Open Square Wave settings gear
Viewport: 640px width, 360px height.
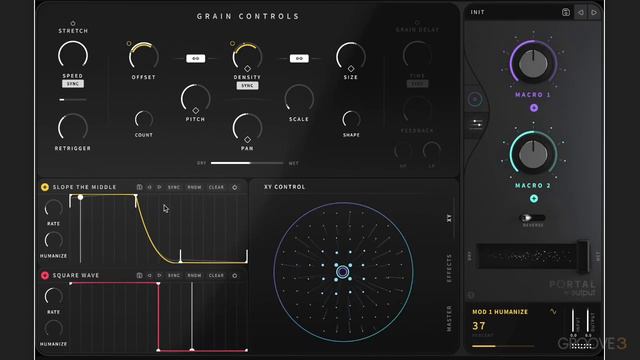pyautogui.click(x=235, y=276)
